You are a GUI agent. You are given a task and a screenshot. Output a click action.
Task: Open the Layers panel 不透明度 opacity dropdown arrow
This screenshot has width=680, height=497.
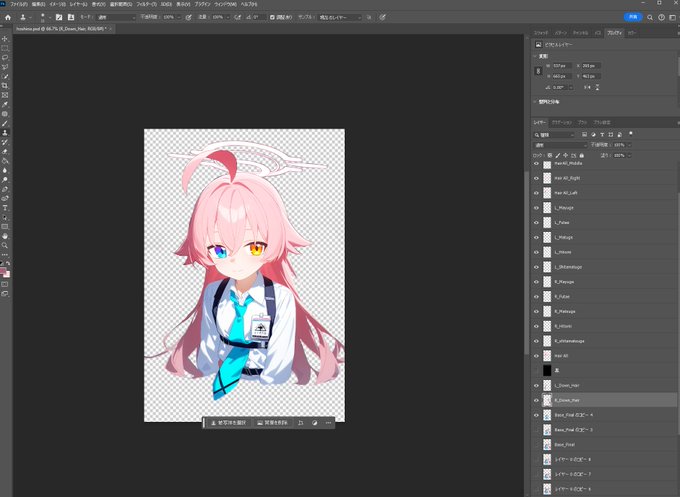coord(629,145)
